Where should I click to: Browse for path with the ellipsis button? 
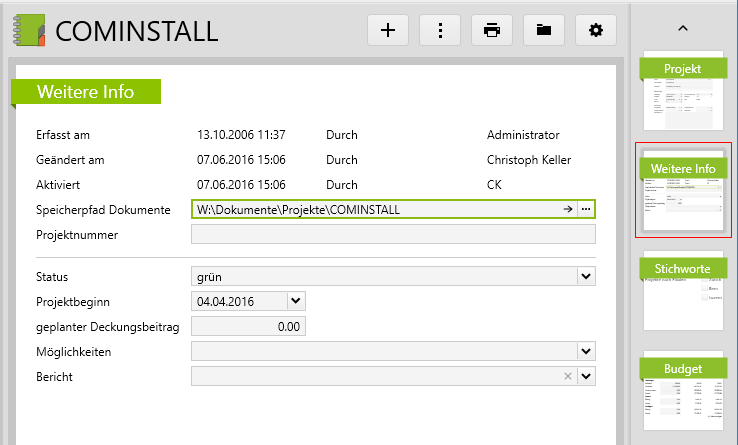click(586, 209)
